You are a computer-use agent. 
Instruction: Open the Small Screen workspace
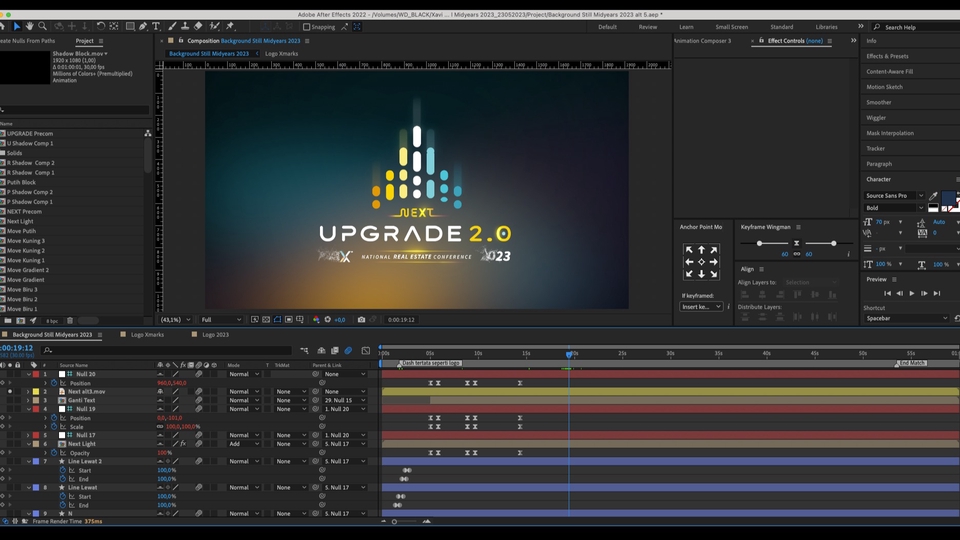tap(731, 27)
